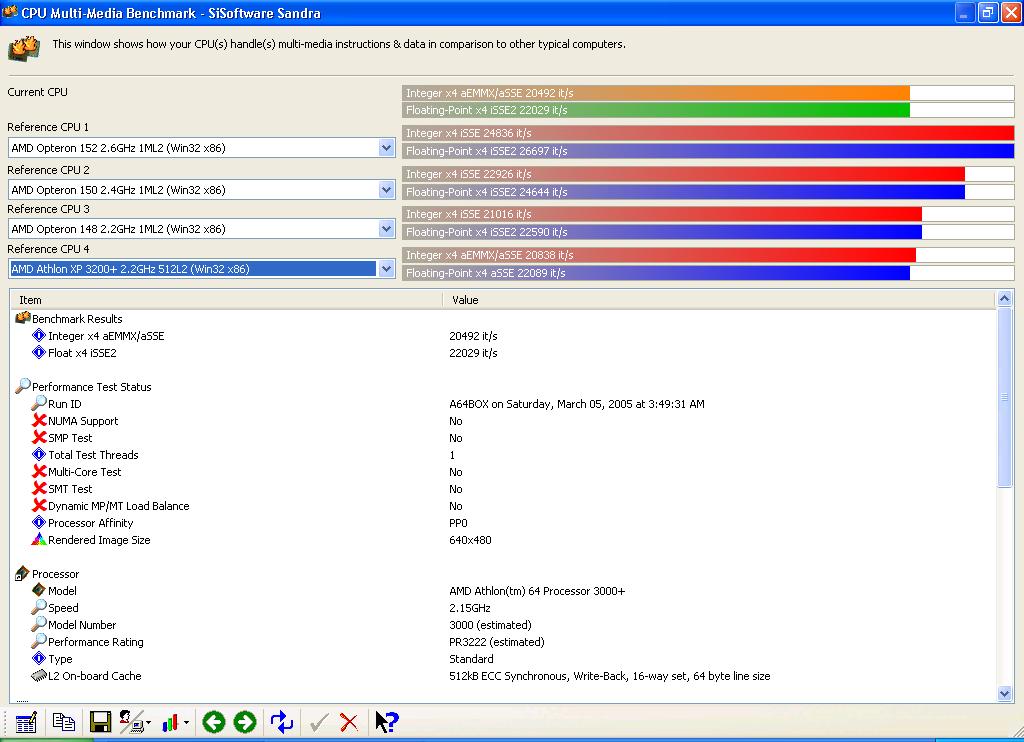Click the blue Floating-Point x4 iSSE2 26697 it/s bar
Viewport: 1024px width, 742px height.
pyautogui.click(x=708, y=151)
